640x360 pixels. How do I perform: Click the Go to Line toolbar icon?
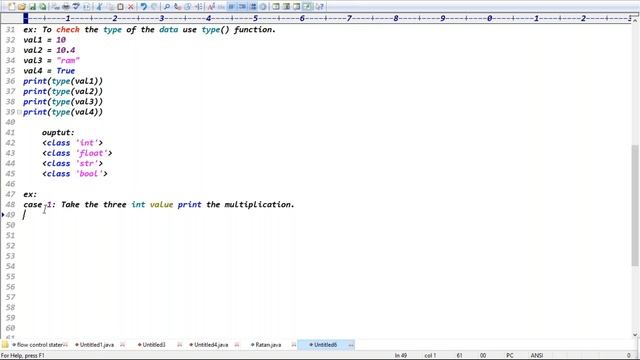click(198, 7)
